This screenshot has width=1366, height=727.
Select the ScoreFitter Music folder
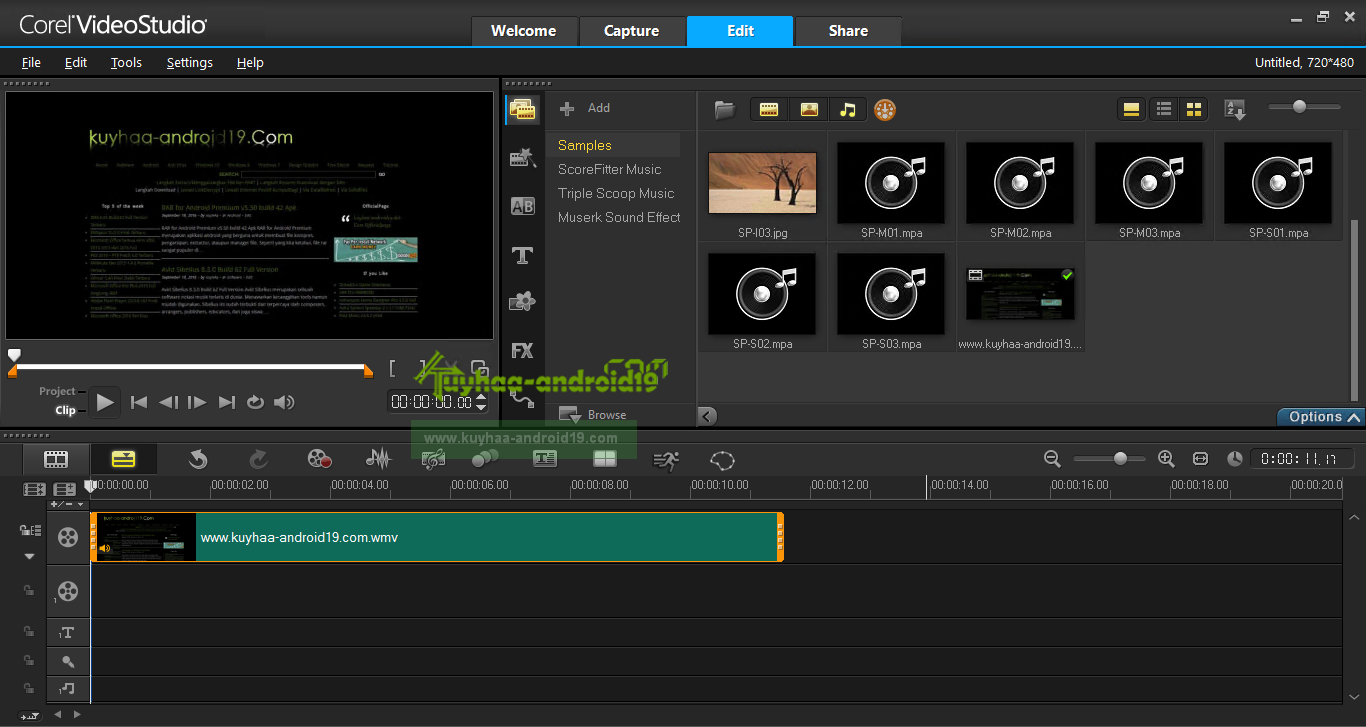coord(610,169)
